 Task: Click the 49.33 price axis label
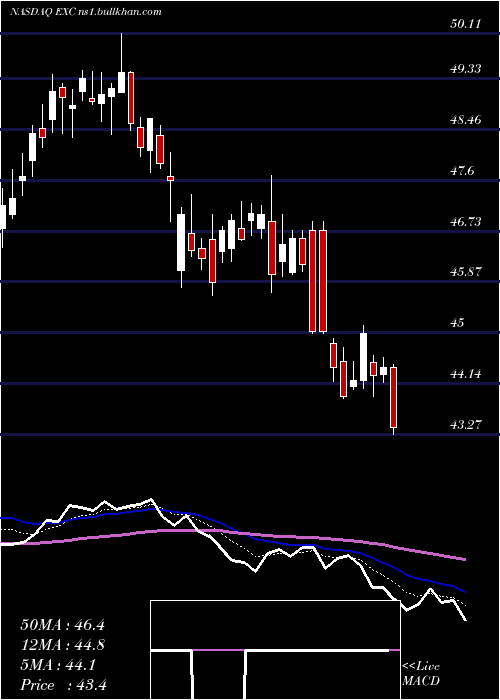(466, 68)
